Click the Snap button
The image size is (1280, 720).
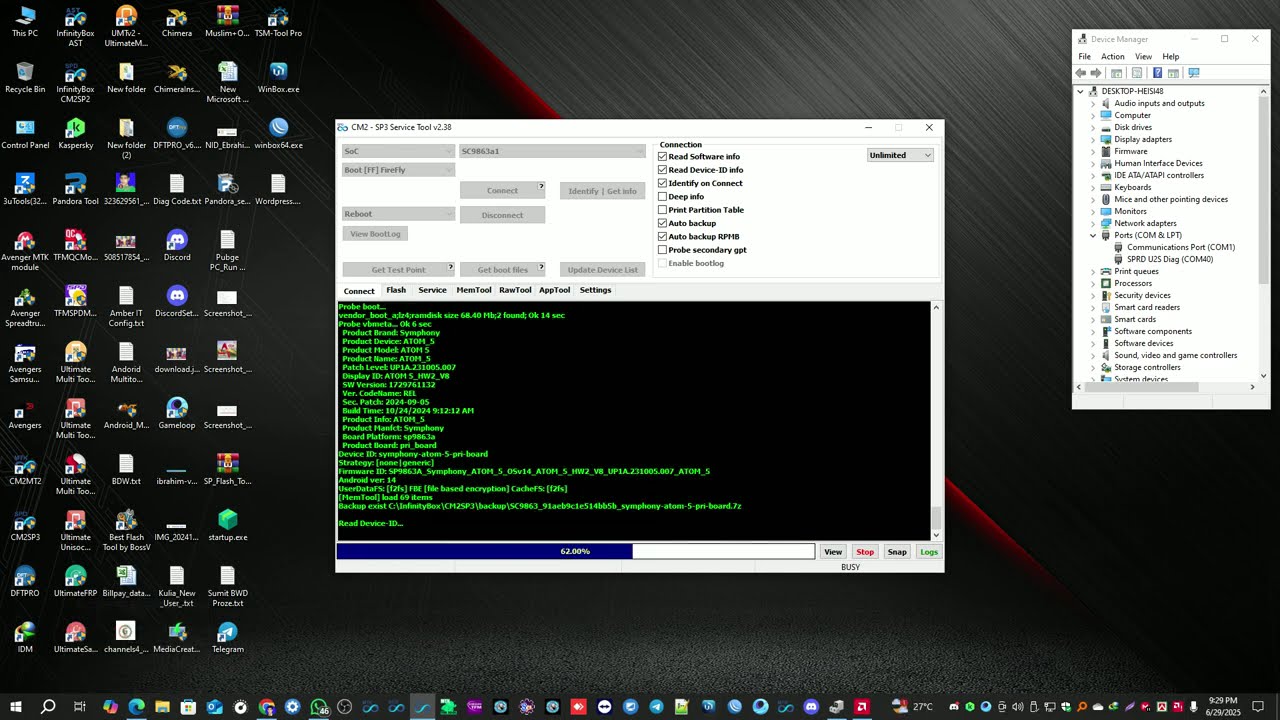(897, 552)
